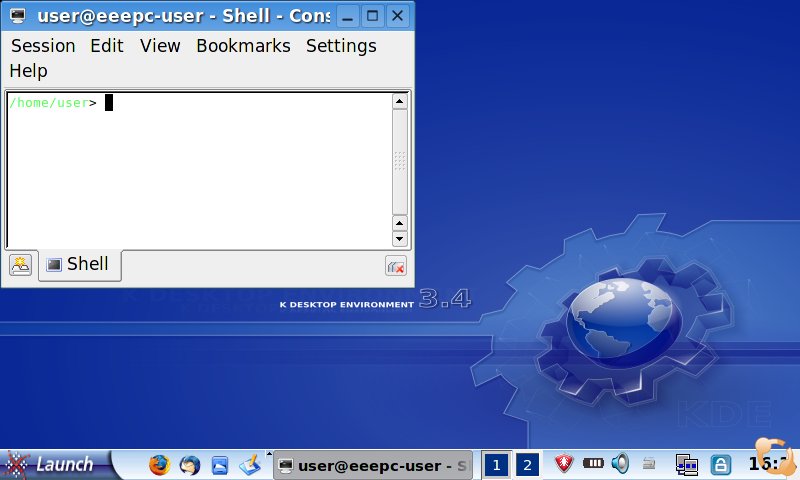The width and height of the screenshot is (800, 480).
Task: Open the pencil document panel icon
Action: point(250,465)
